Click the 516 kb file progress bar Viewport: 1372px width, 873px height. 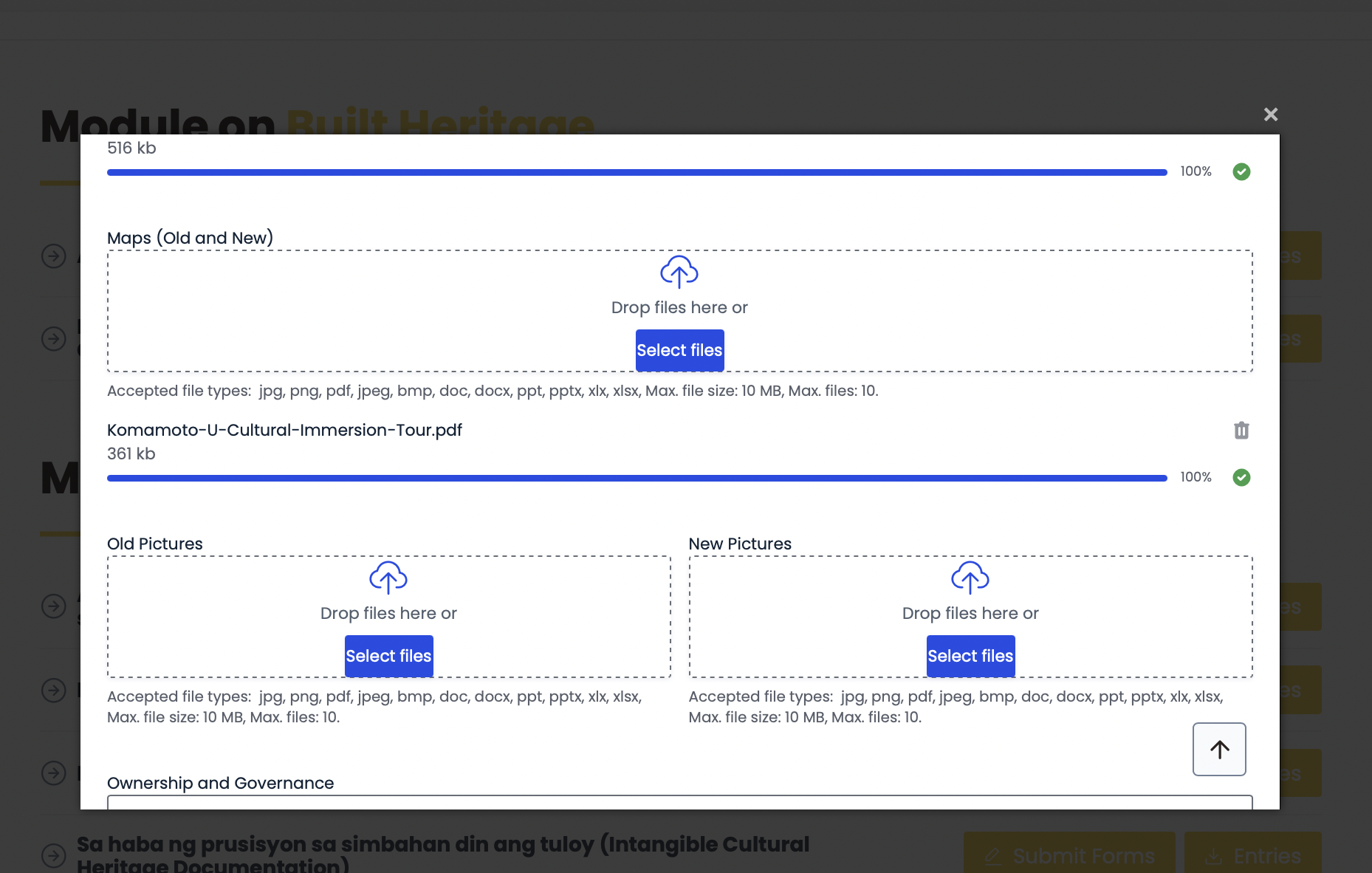coord(637,173)
